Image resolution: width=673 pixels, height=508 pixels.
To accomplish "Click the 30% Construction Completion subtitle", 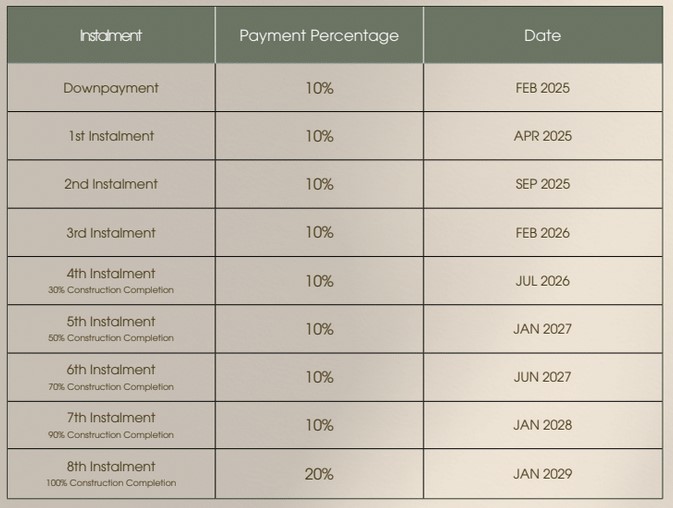I will point(111,290).
